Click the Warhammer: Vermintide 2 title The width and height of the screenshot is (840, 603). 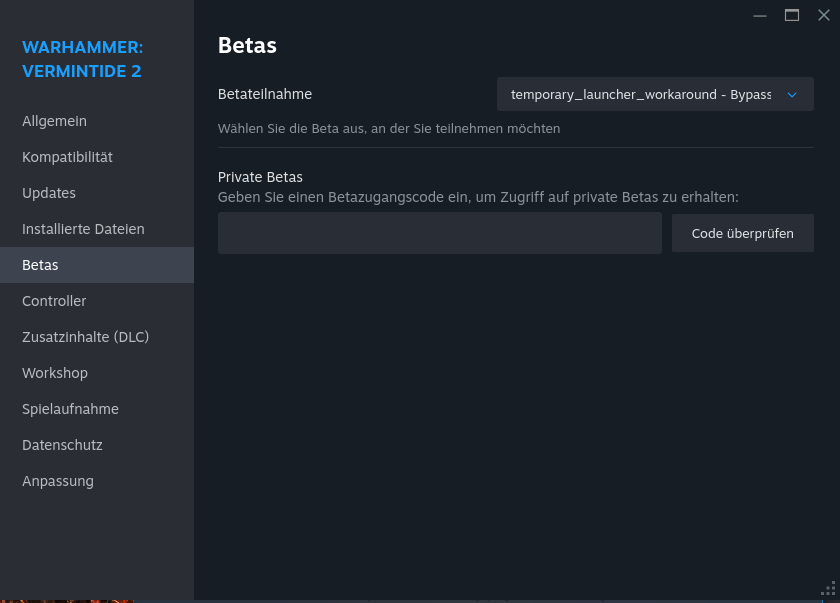coord(82,59)
